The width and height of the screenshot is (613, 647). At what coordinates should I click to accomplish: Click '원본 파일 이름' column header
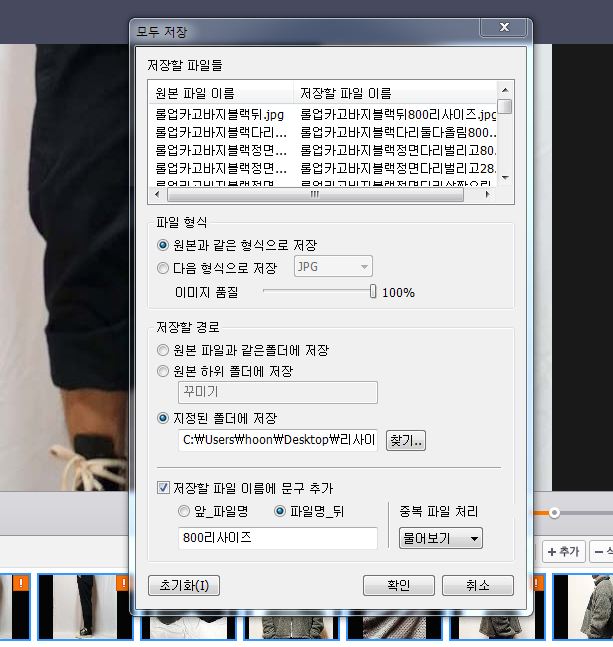221,93
